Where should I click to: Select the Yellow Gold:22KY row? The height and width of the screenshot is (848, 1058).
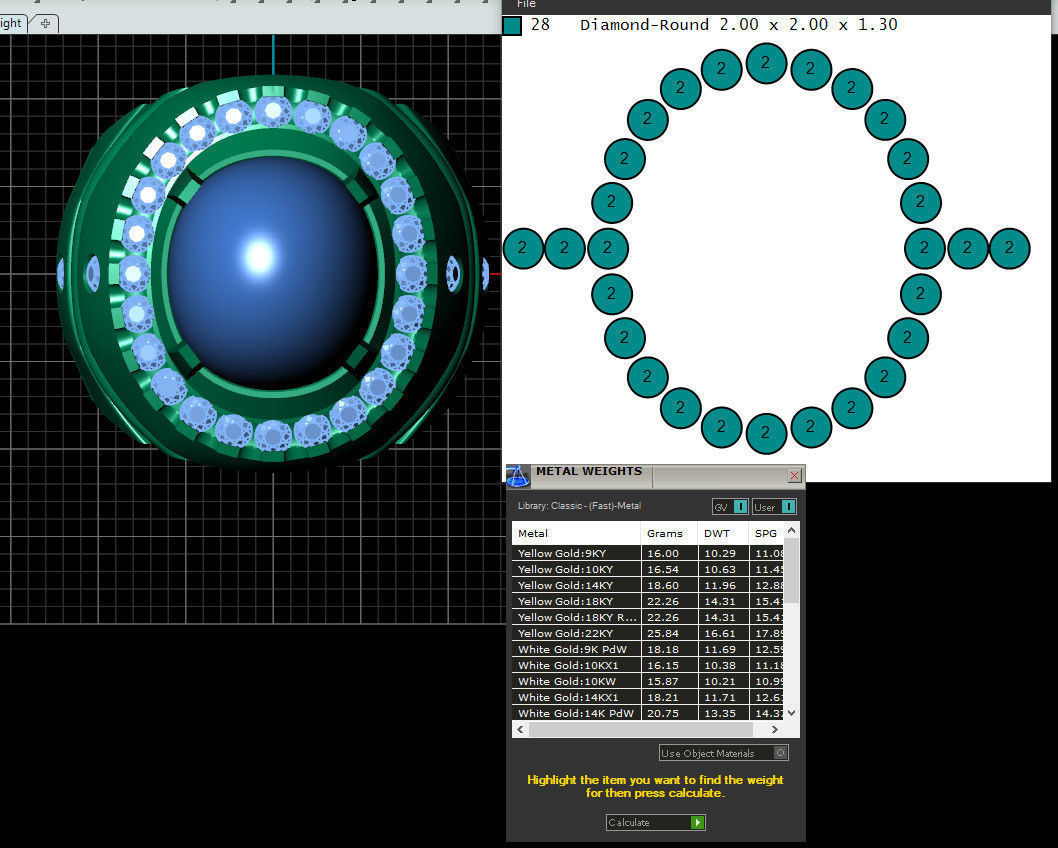[648, 633]
